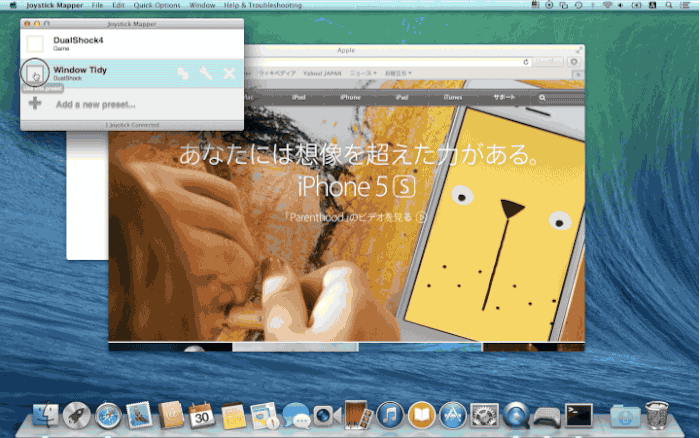Open iBooks from the Dock
The image size is (700, 438).
coord(421,415)
